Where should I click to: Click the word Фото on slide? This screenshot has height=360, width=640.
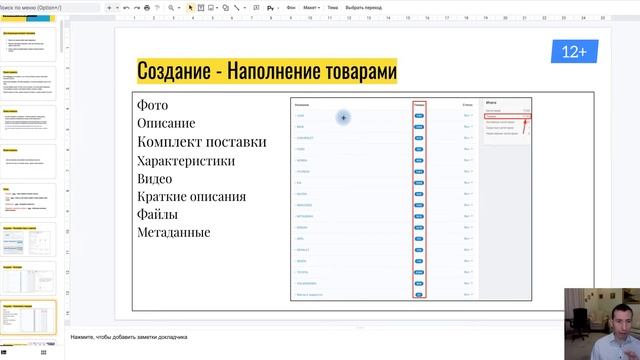(153, 105)
